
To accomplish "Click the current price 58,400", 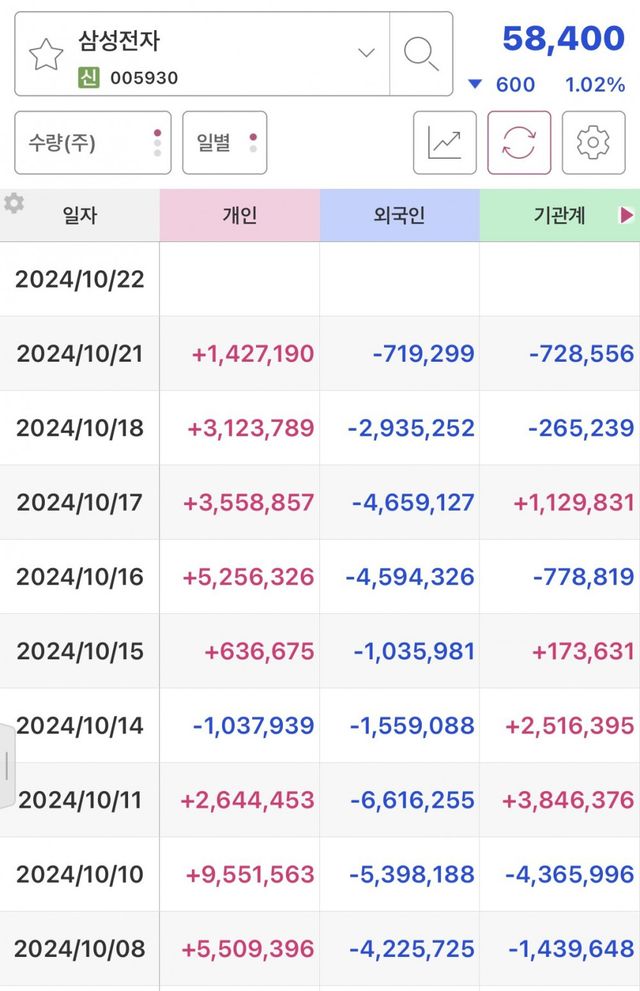I will [x=563, y=39].
